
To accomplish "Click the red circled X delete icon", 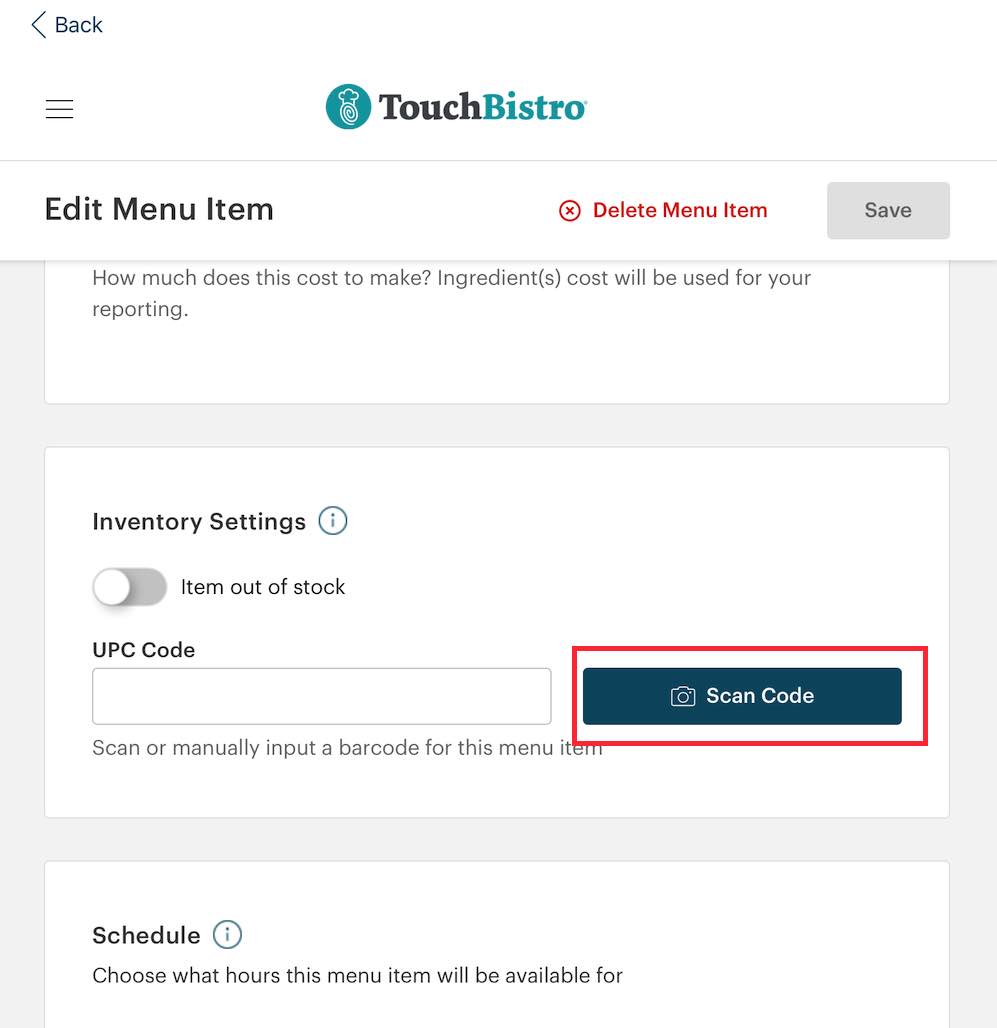I will tap(570, 211).
